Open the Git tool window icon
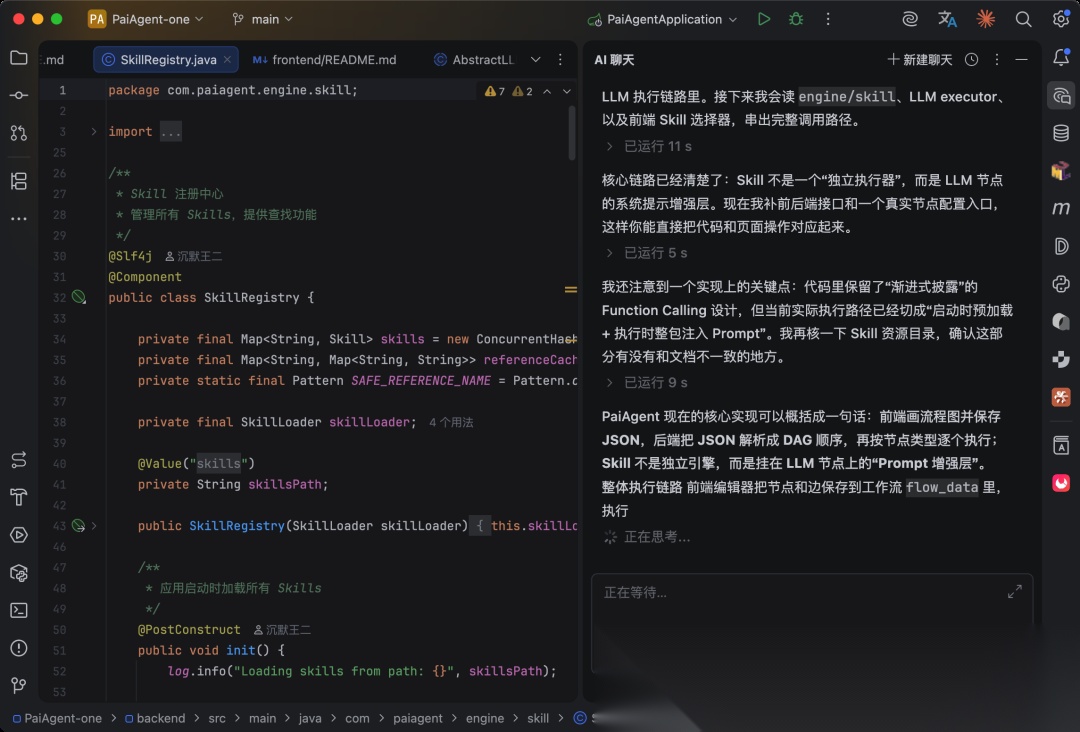The height and width of the screenshot is (732, 1080). [x=19, y=685]
